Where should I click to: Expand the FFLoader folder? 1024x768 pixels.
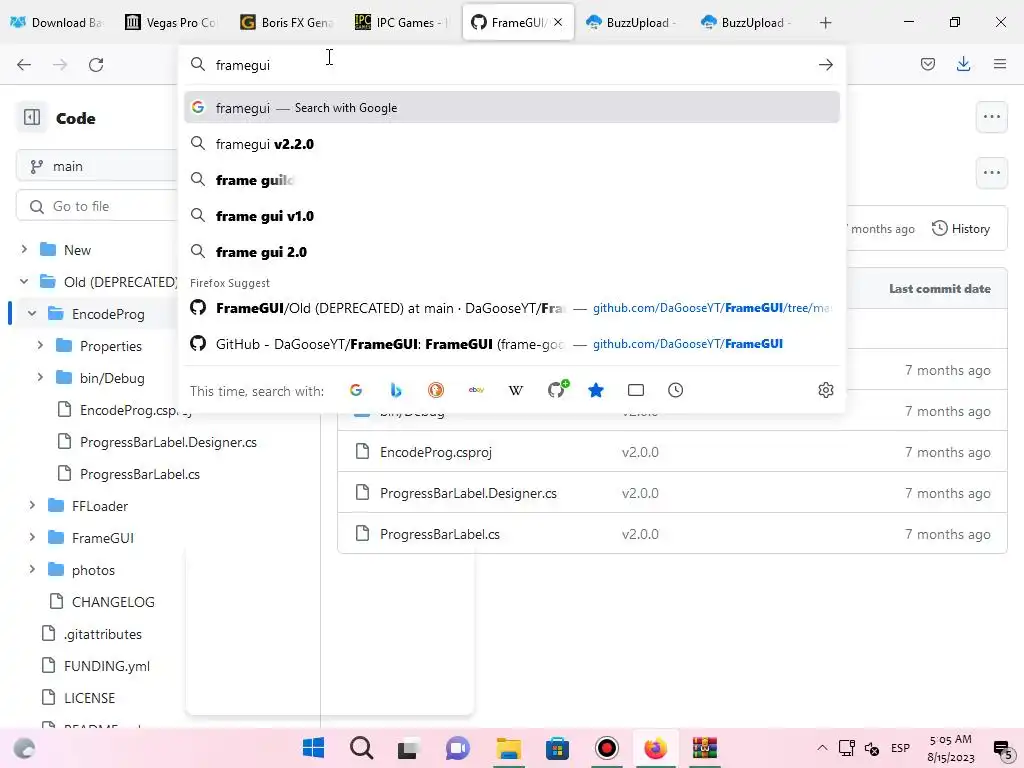tap(32, 505)
